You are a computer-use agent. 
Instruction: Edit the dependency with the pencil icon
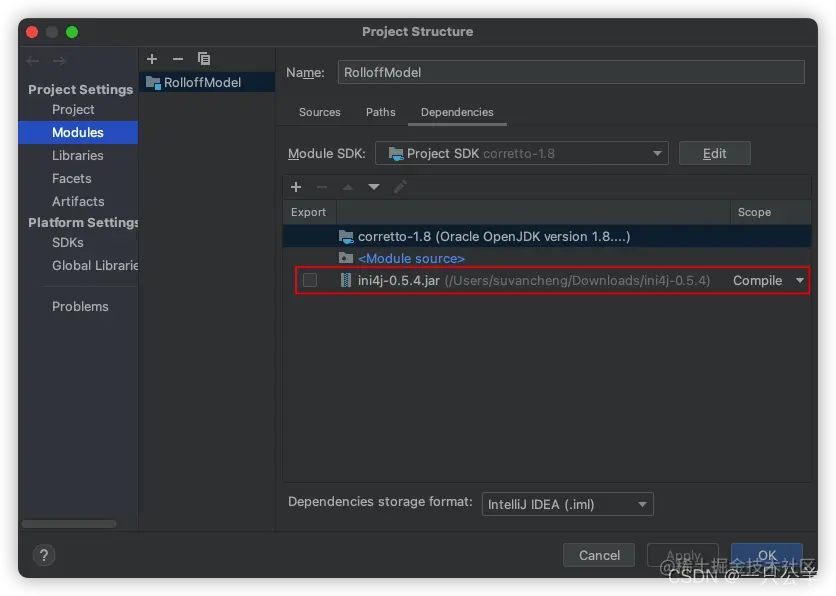coord(400,187)
